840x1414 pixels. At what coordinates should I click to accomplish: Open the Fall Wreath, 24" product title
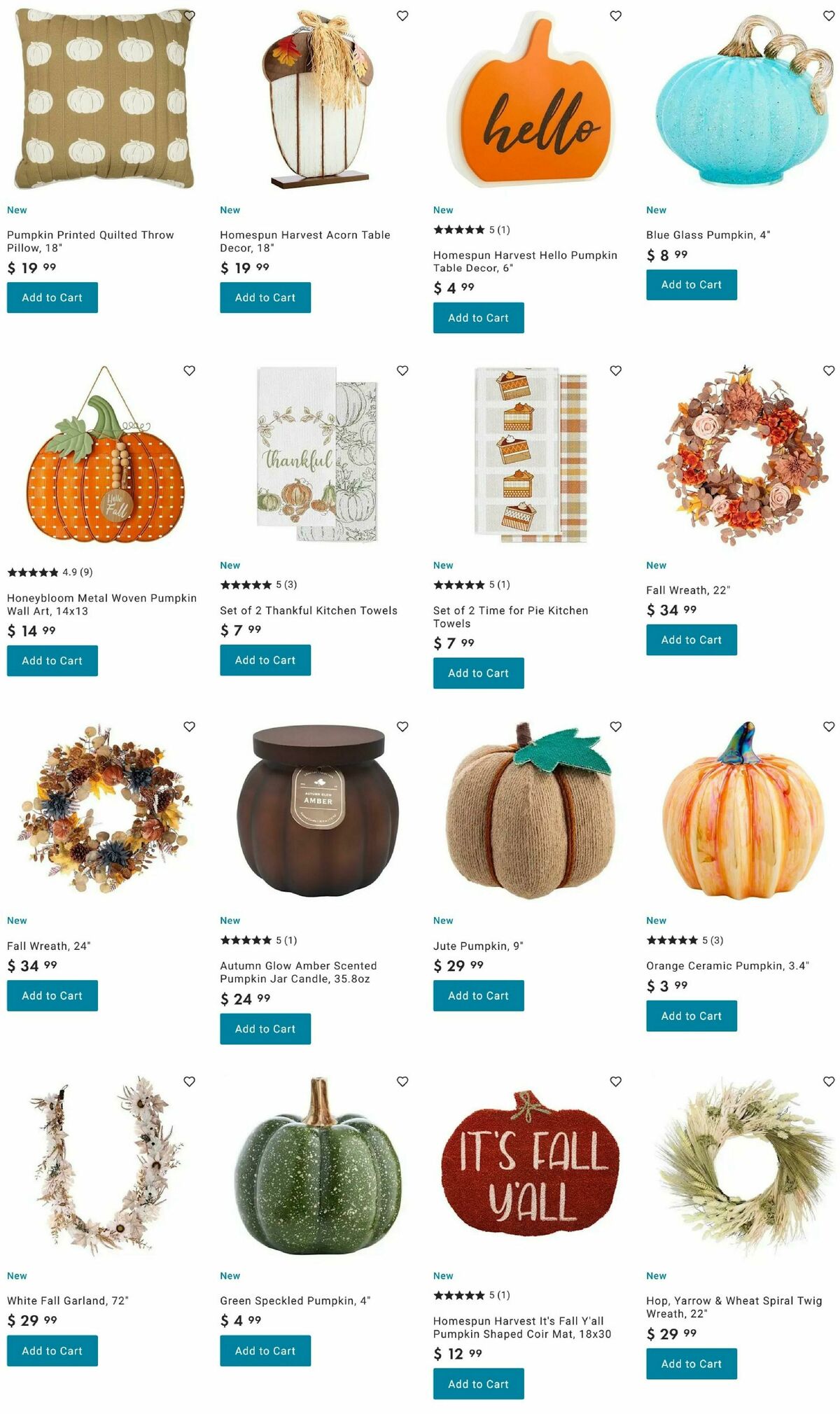click(49, 946)
